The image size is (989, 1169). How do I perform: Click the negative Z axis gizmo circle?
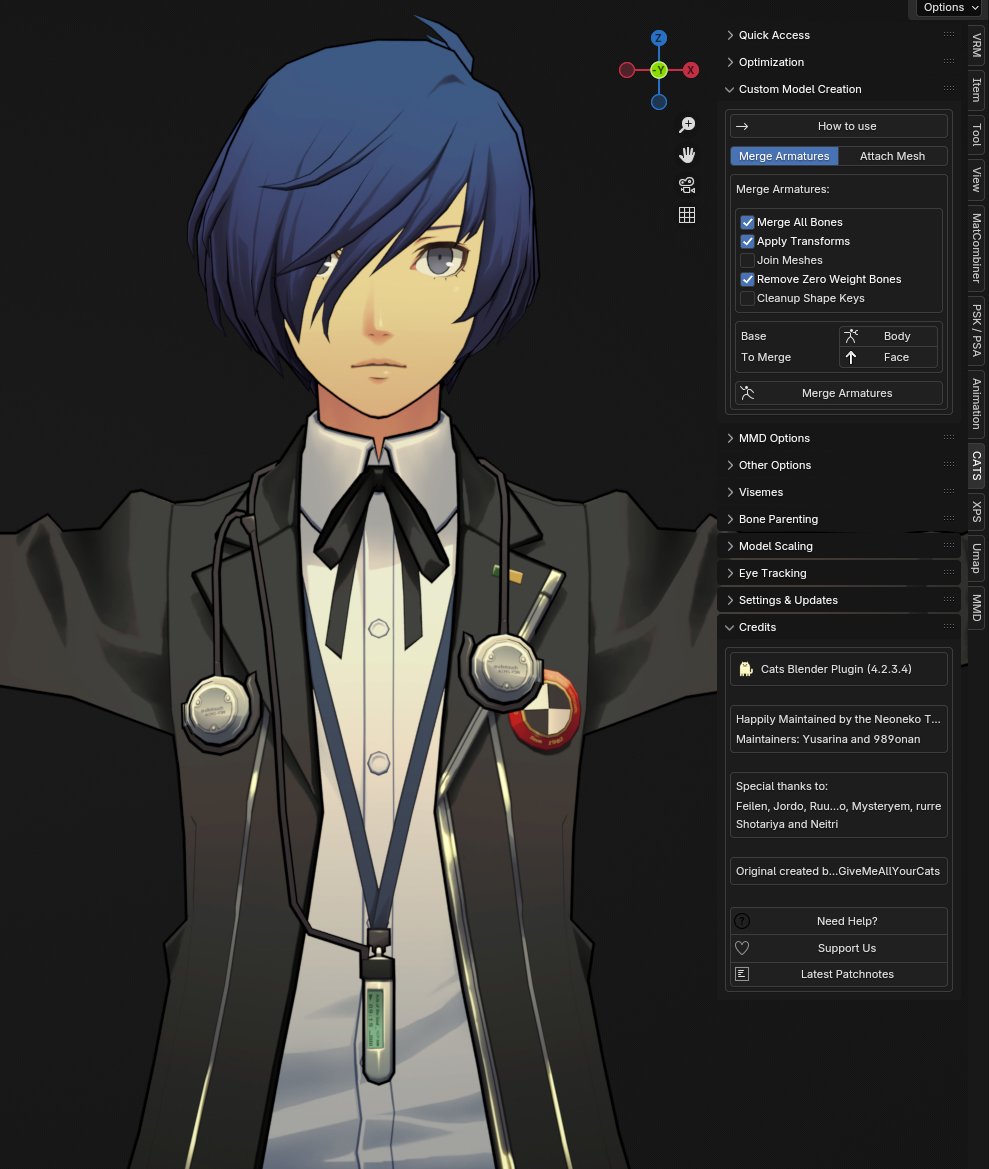(x=659, y=102)
